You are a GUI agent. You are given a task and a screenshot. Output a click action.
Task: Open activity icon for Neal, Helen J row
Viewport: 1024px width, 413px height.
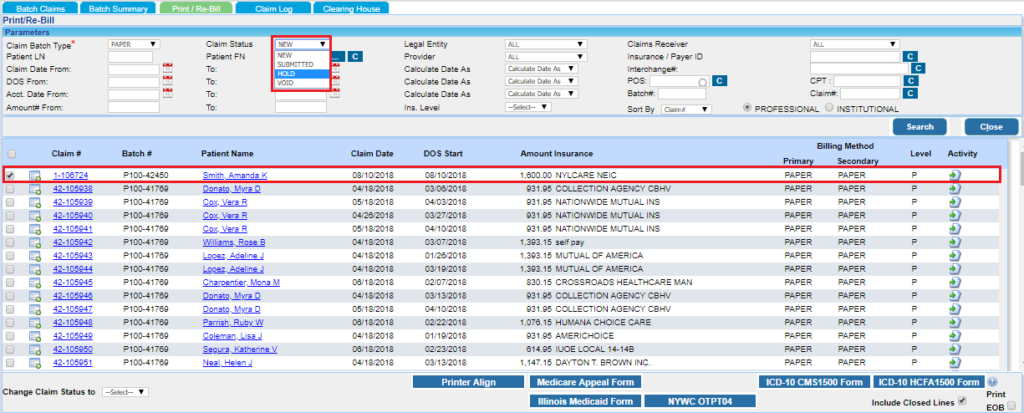point(955,363)
